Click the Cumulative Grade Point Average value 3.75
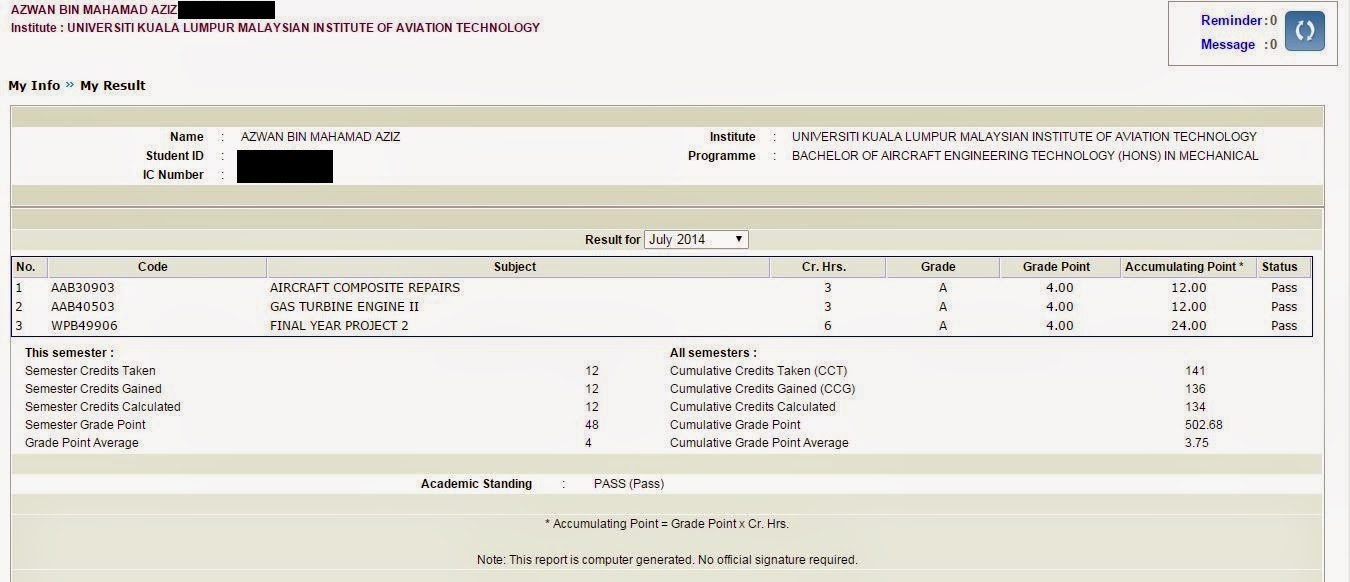Image resolution: width=1350 pixels, height=582 pixels. pos(1196,443)
